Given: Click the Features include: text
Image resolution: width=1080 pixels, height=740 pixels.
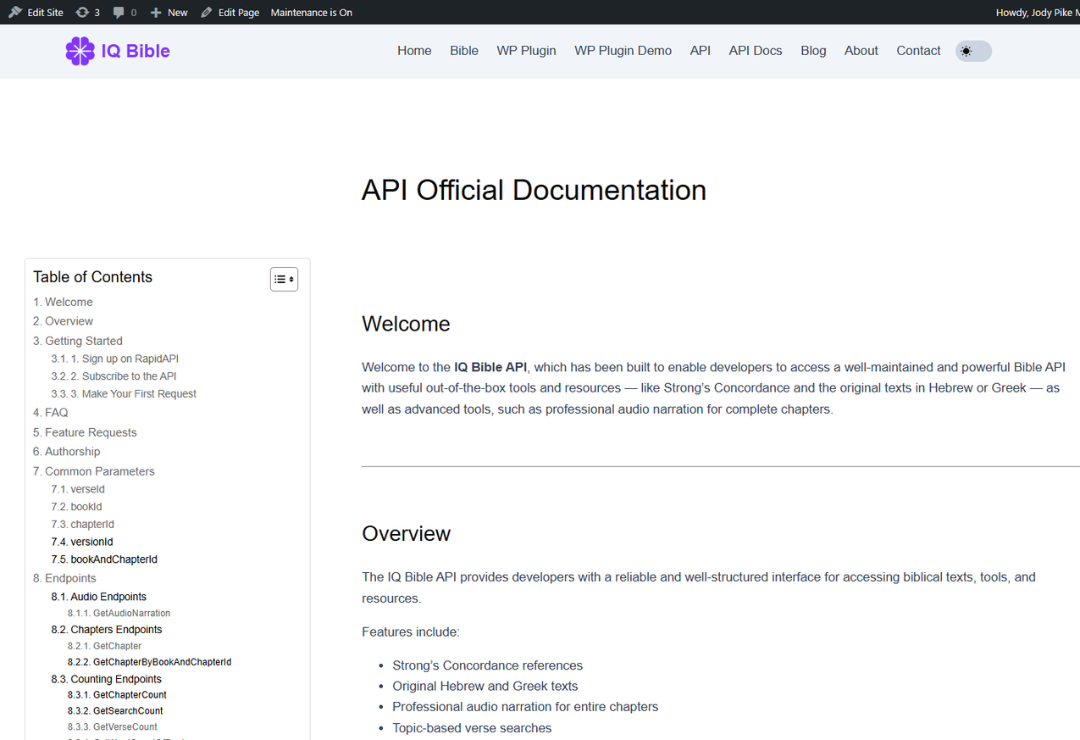Looking at the screenshot, I should [x=411, y=632].
